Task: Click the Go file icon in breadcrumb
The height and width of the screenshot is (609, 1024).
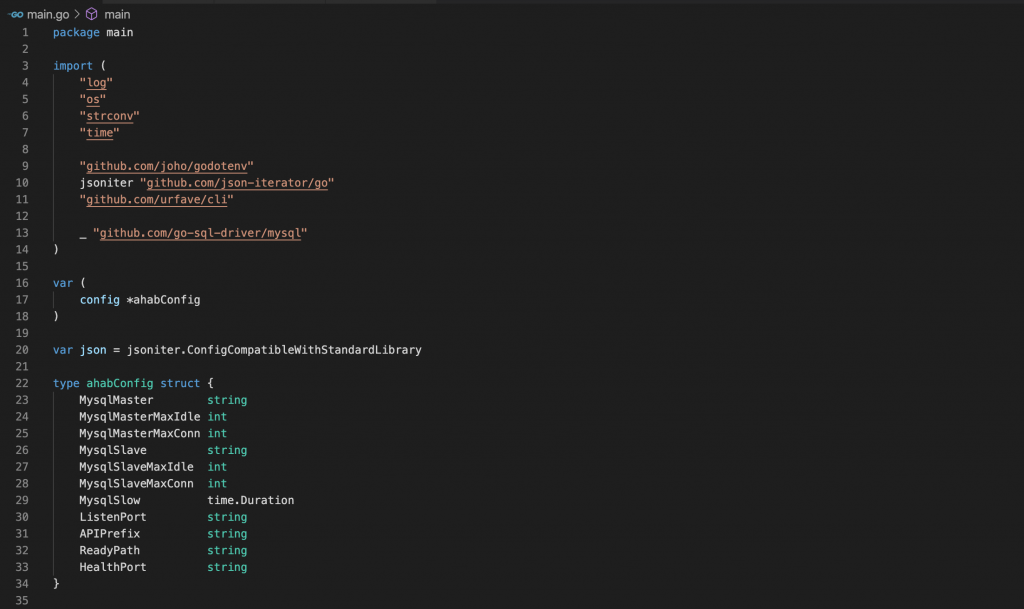Action: coord(16,14)
